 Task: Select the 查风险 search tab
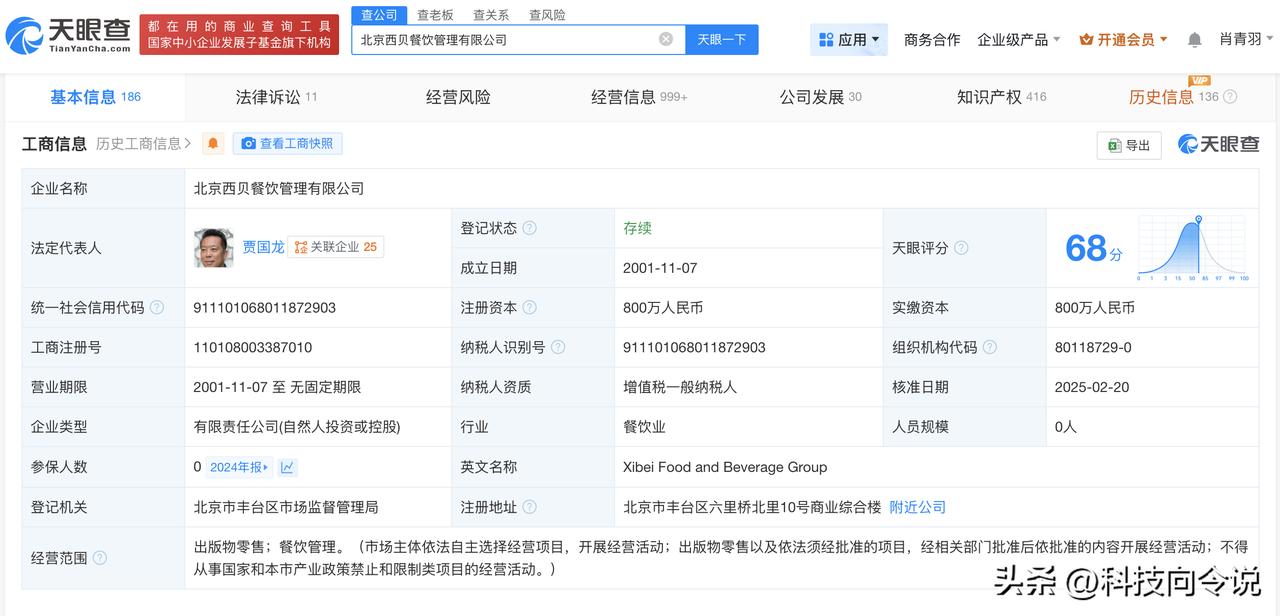tap(547, 15)
